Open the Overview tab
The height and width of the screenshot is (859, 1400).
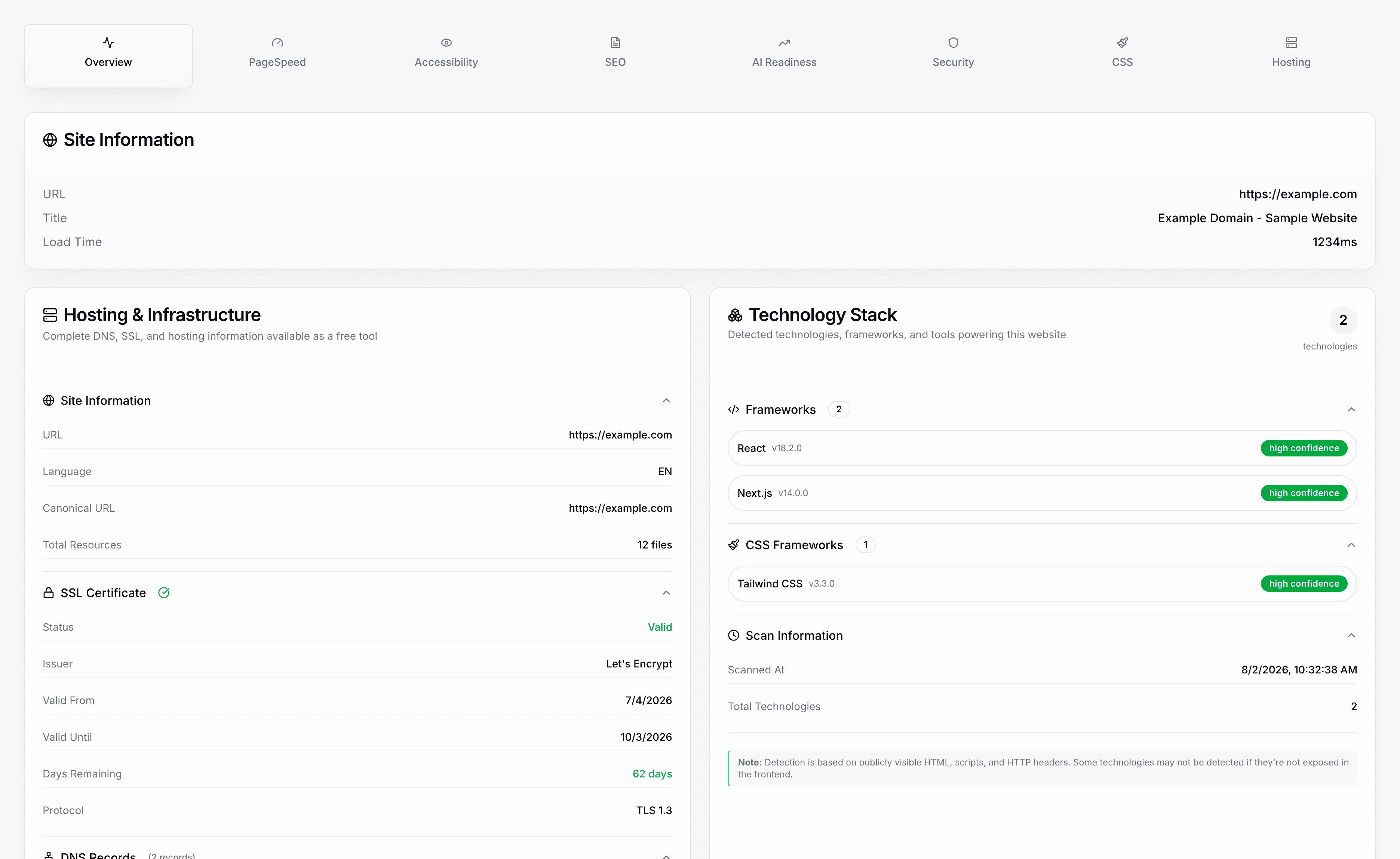pos(108,56)
